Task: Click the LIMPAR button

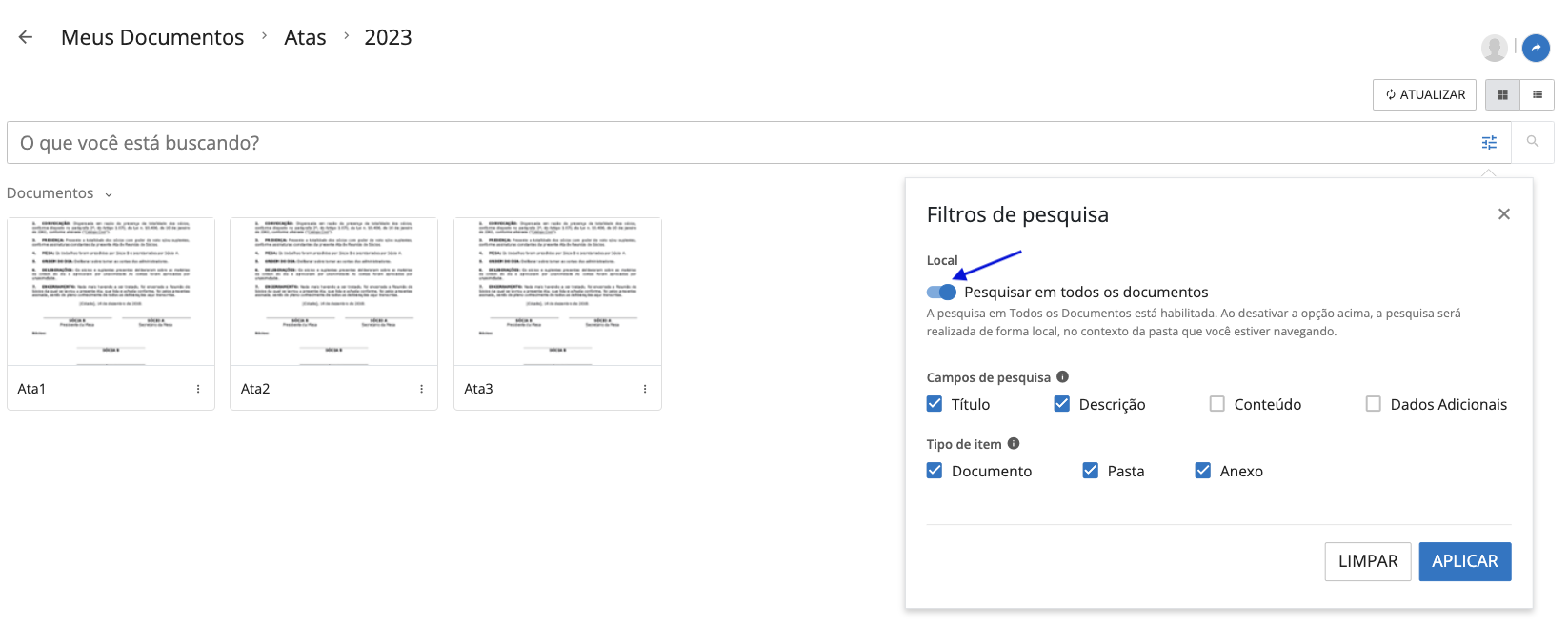Action: [1367, 561]
